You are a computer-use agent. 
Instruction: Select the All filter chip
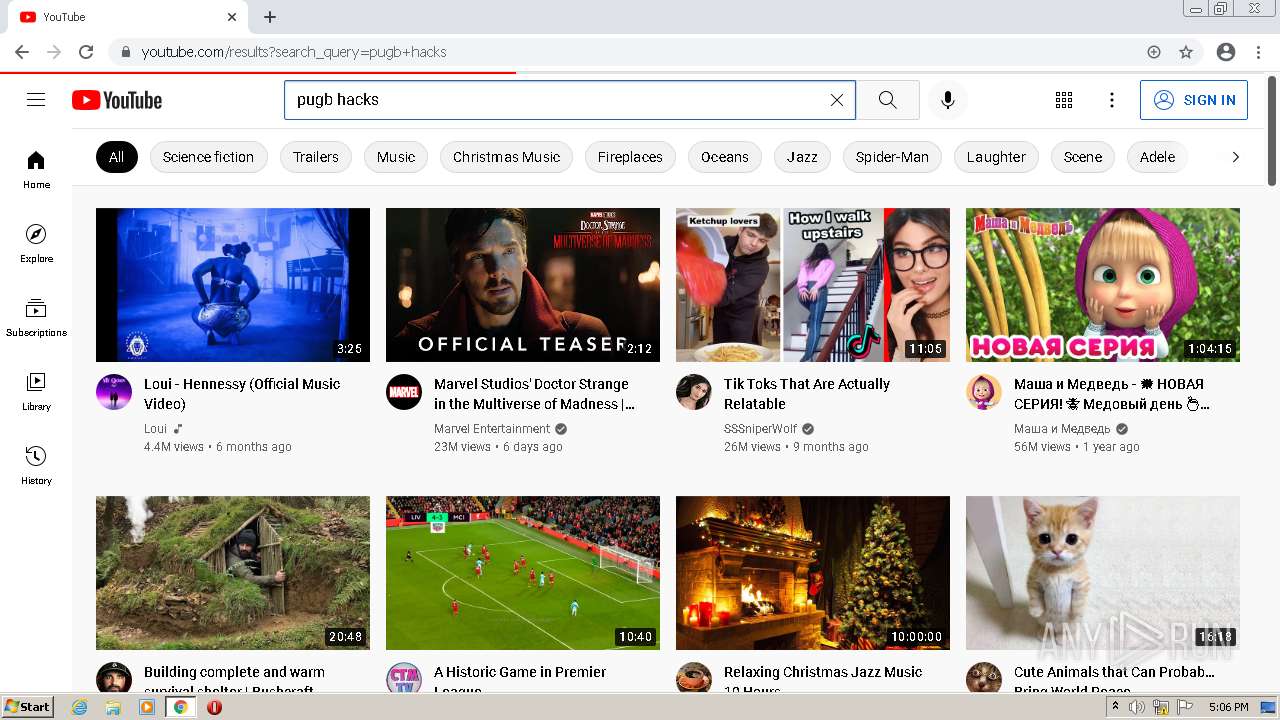click(116, 157)
